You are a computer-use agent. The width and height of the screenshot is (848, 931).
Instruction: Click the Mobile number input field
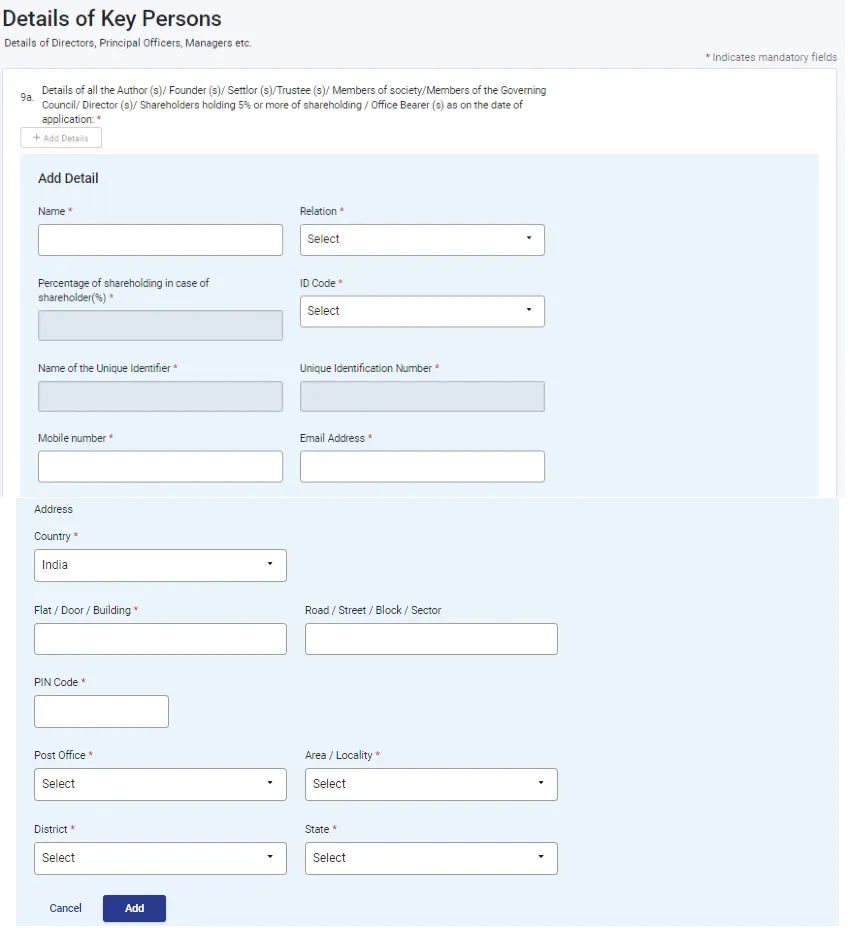160,466
